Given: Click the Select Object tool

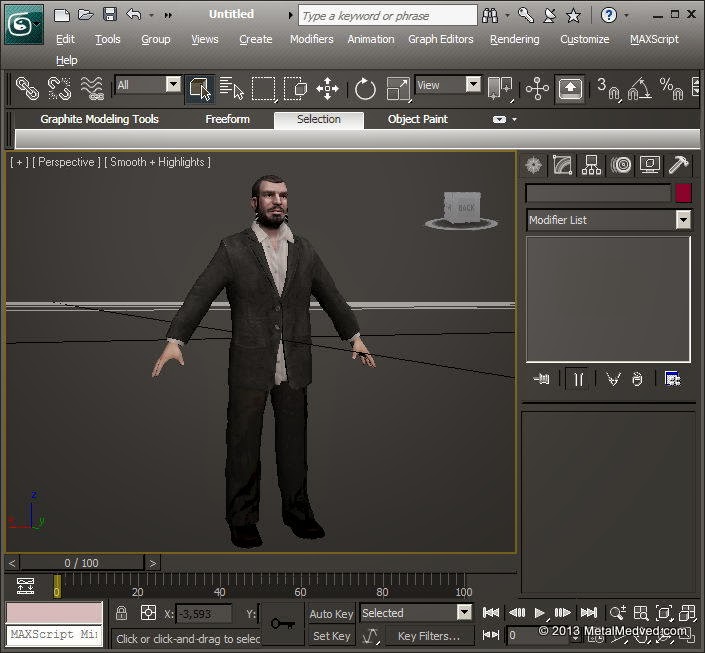Looking at the screenshot, I should click(198, 89).
